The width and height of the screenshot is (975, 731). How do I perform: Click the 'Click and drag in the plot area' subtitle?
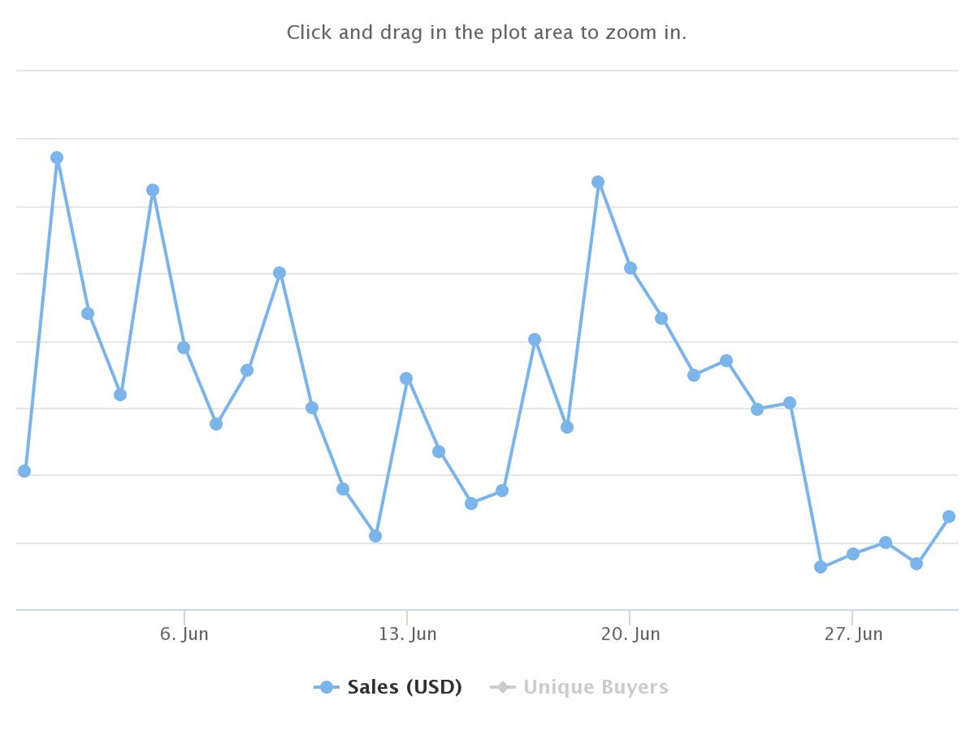(487, 32)
